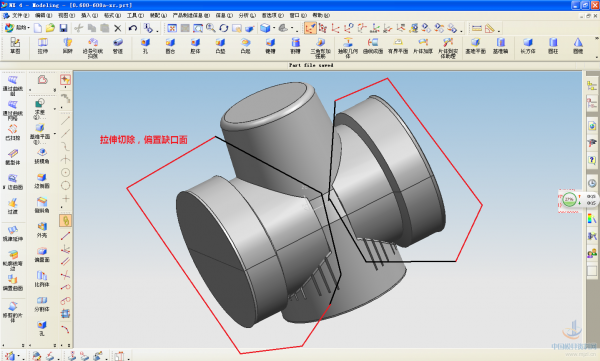Click the Measure Distance ruler icon
This screenshot has width=600, height=361.
tap(476, 28)
